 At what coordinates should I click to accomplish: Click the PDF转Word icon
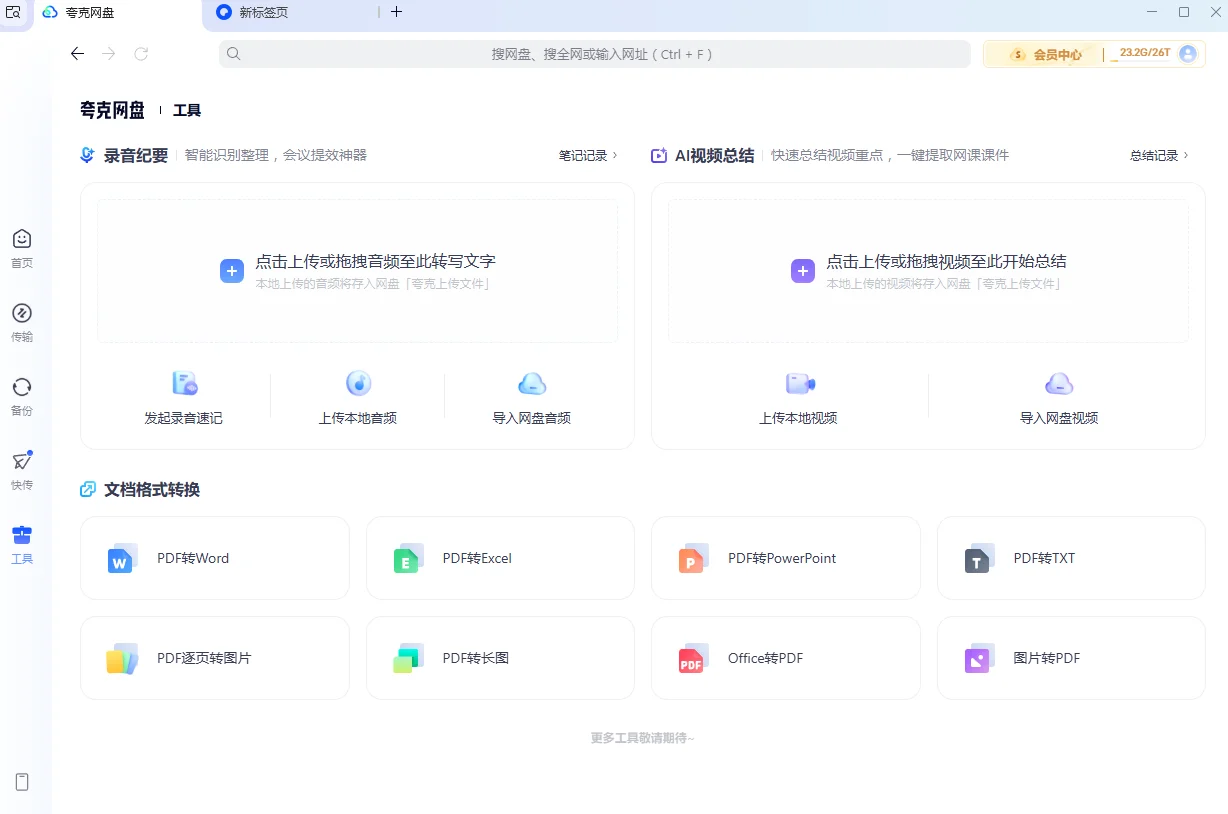[x=122, y=558]
